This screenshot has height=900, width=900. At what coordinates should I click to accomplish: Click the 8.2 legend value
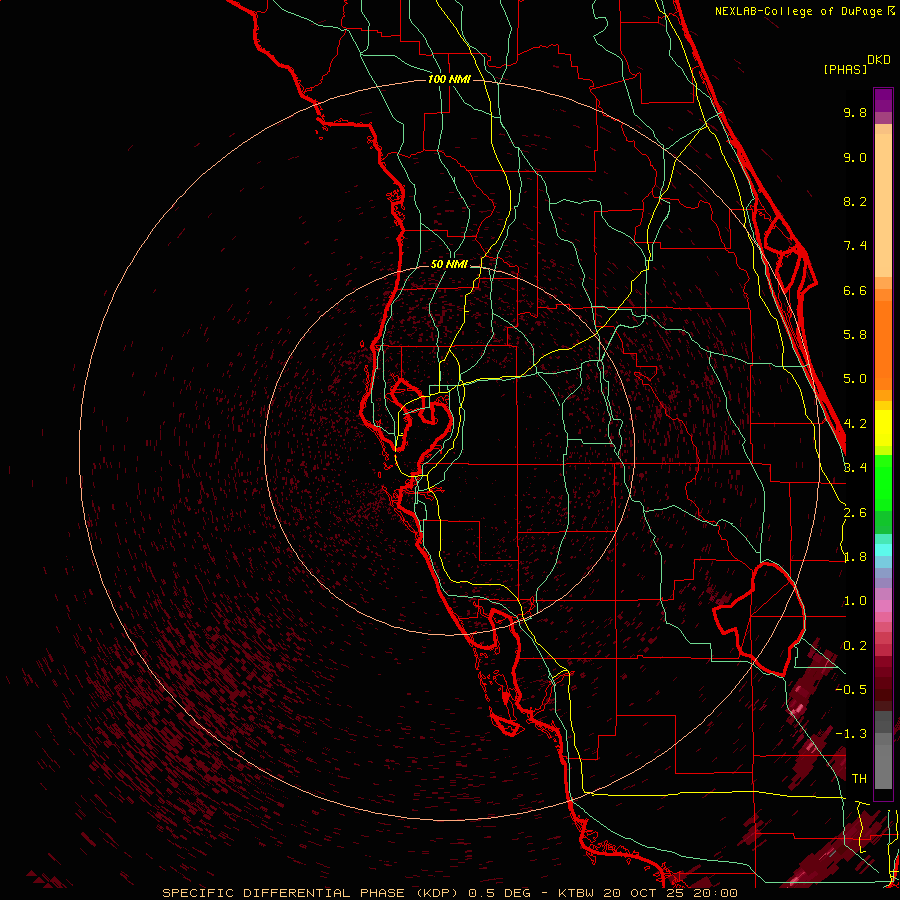[855, 201]
